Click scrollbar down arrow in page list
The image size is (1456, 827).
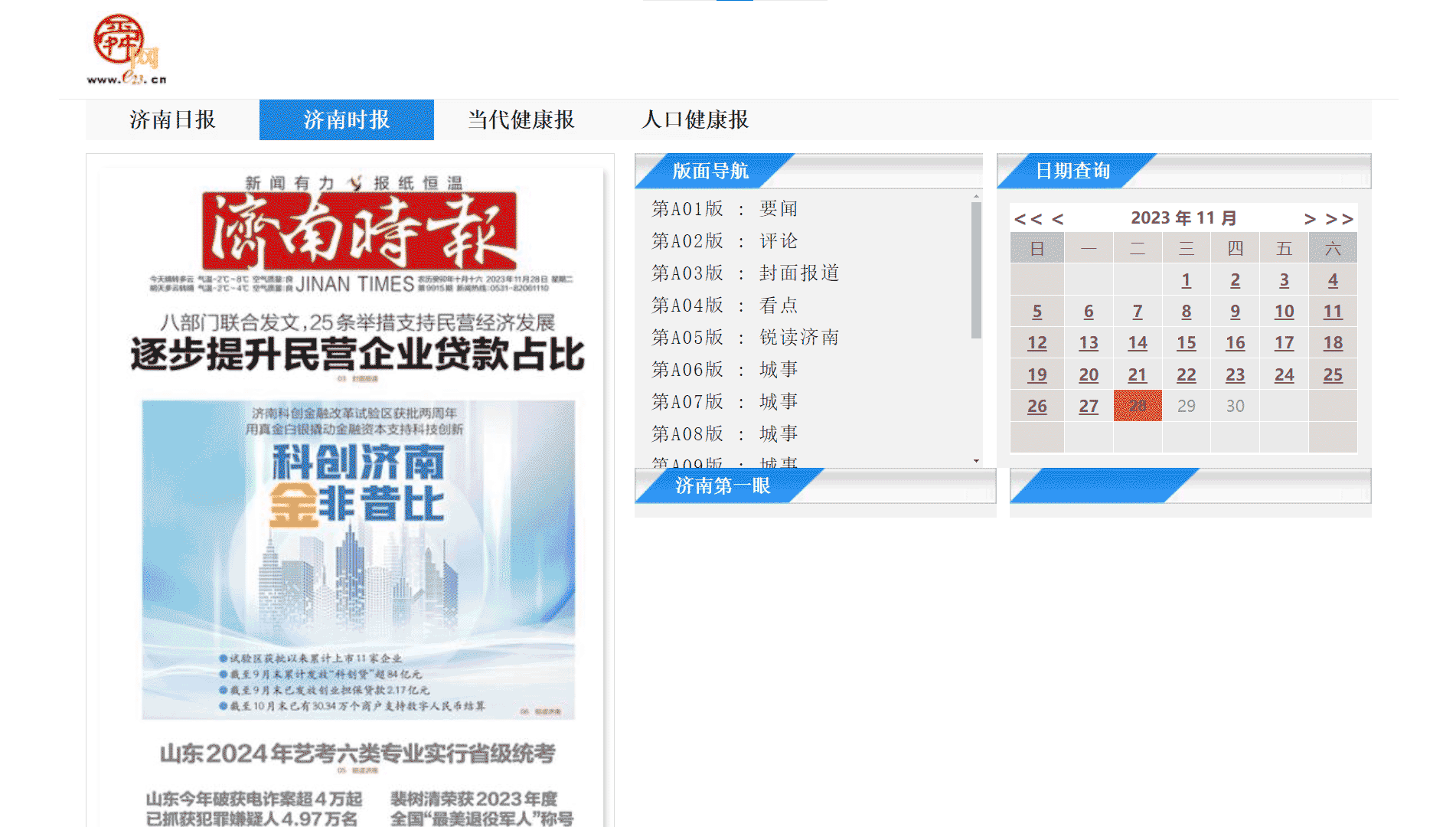pos(976,461)
